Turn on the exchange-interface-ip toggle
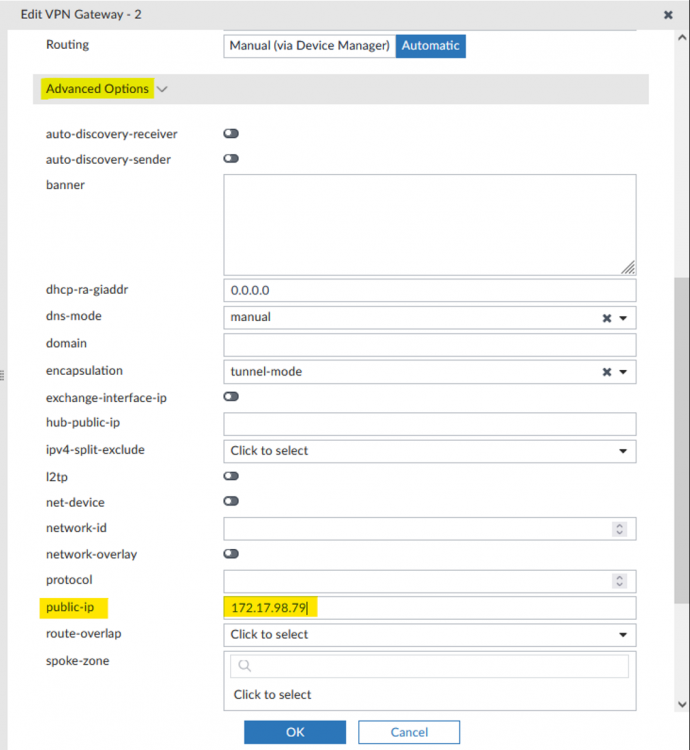Viewport: 690px width, 750px height. 231,397
